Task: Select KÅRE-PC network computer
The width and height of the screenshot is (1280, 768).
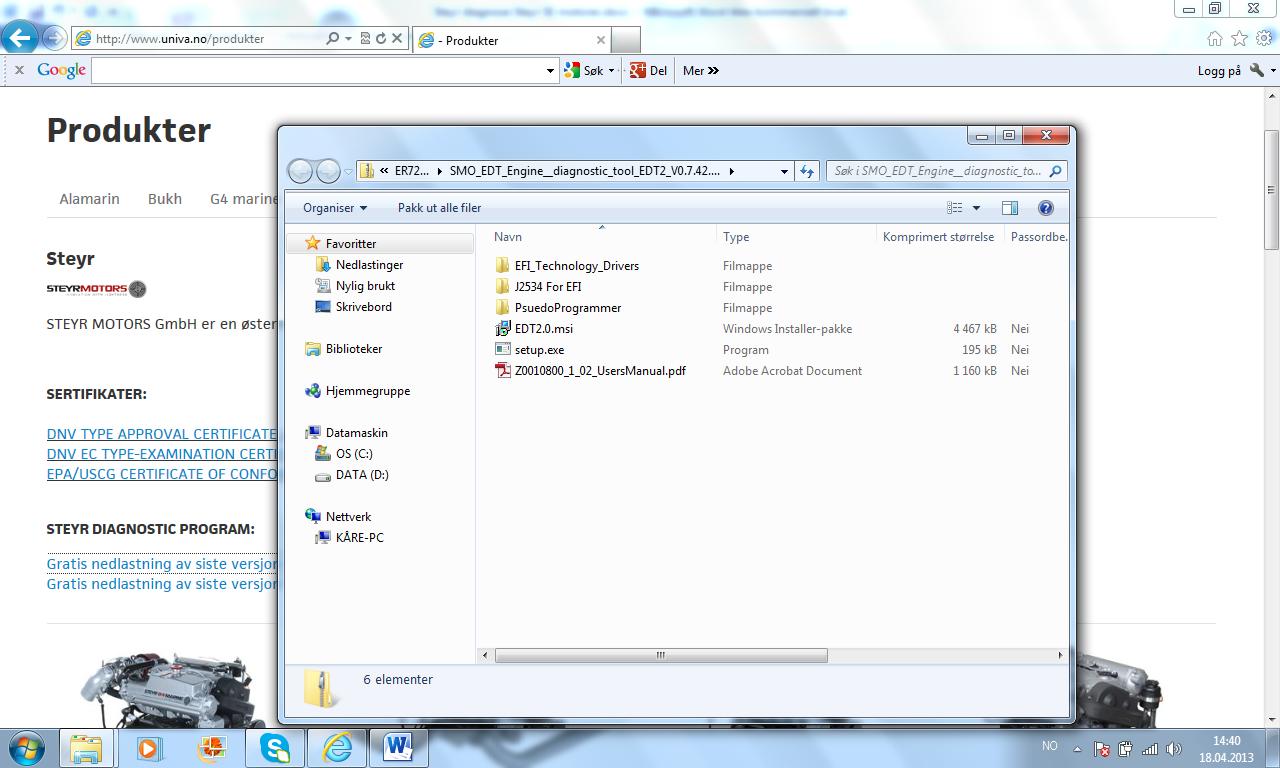Action: (359, 538)
